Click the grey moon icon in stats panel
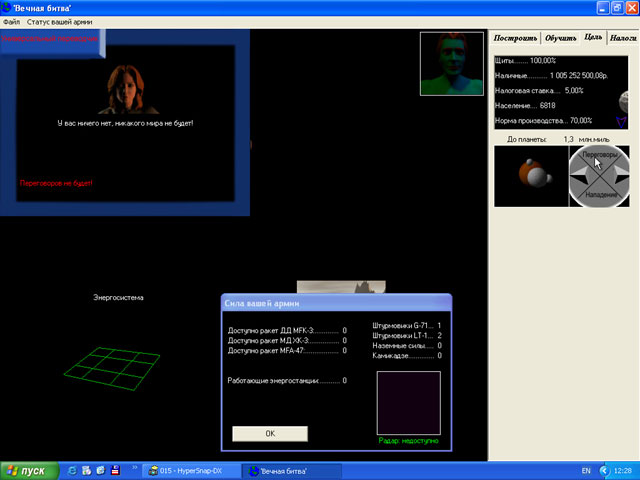 click(625, 101)
